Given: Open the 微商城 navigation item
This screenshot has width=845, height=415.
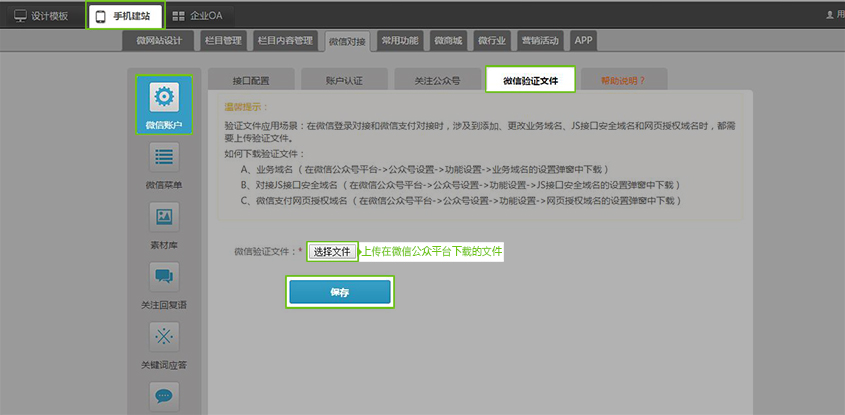Looking at the screenshot, I should [449, 40].
